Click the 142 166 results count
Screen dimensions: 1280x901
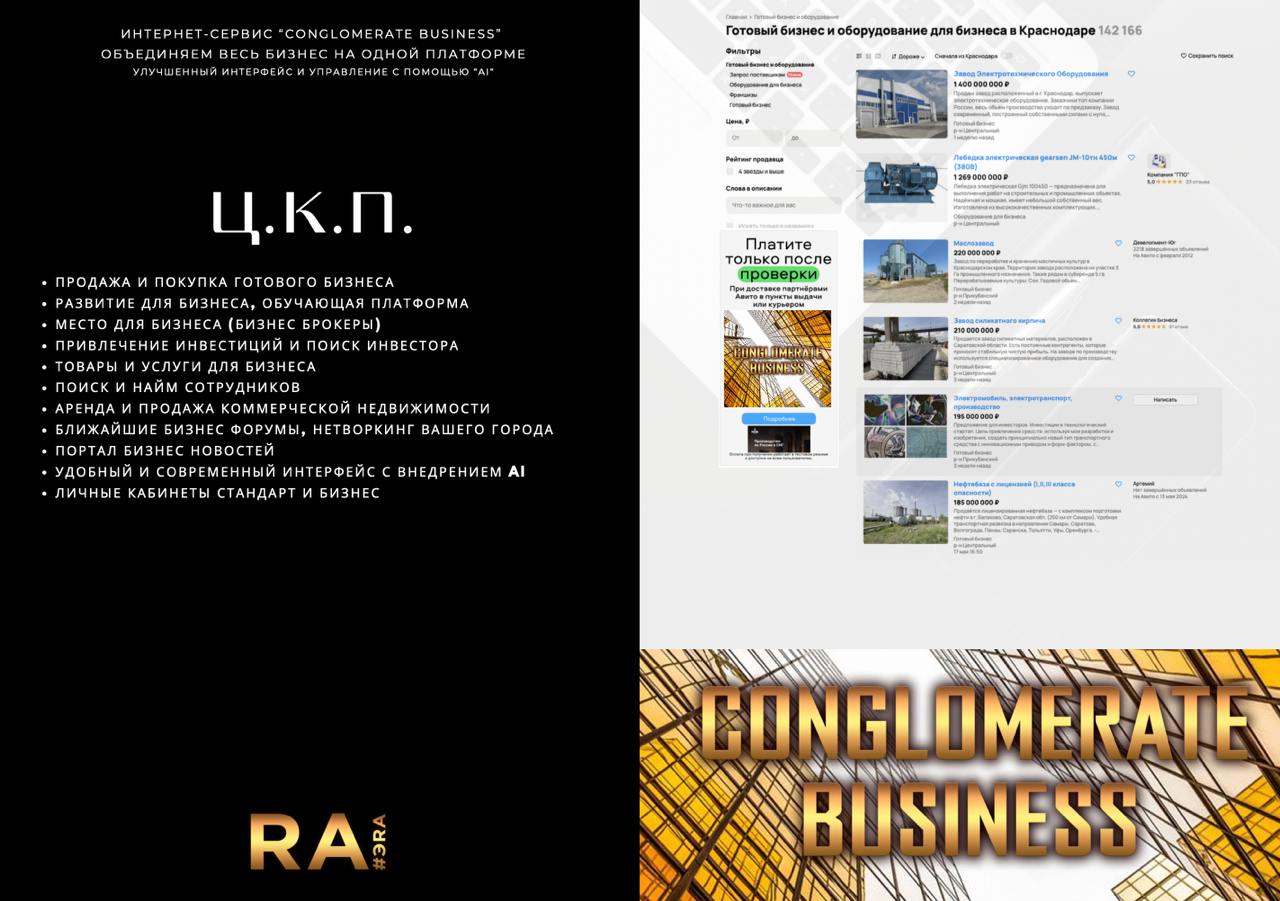[x=1120, y=31]
